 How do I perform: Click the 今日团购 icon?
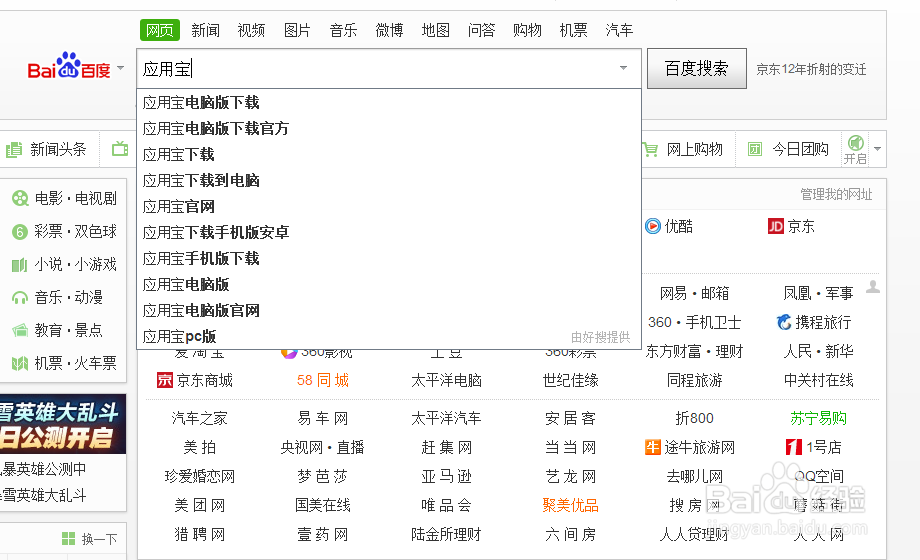755,149
